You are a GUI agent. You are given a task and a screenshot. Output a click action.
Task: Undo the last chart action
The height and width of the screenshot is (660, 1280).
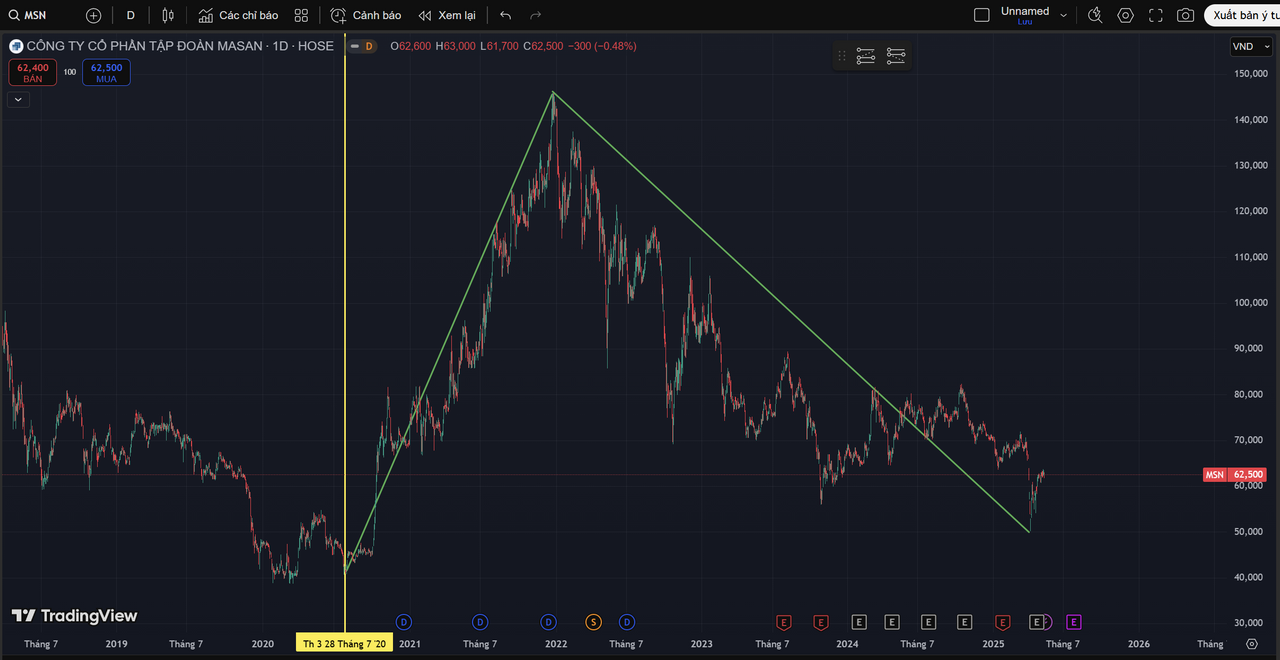[505, 15]
